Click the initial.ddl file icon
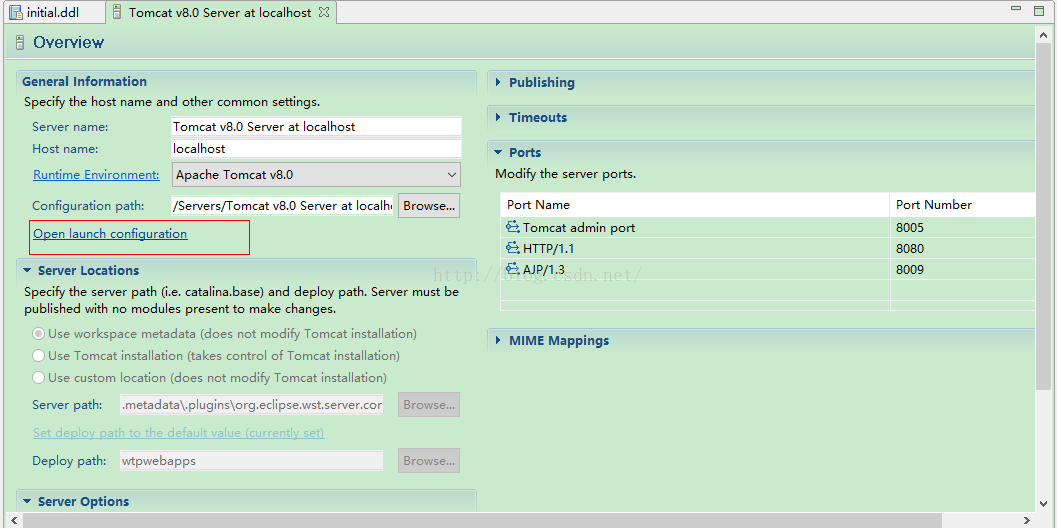Image resolution: width=1057 pixels, height=528 pixels. [x=16, y=12]
